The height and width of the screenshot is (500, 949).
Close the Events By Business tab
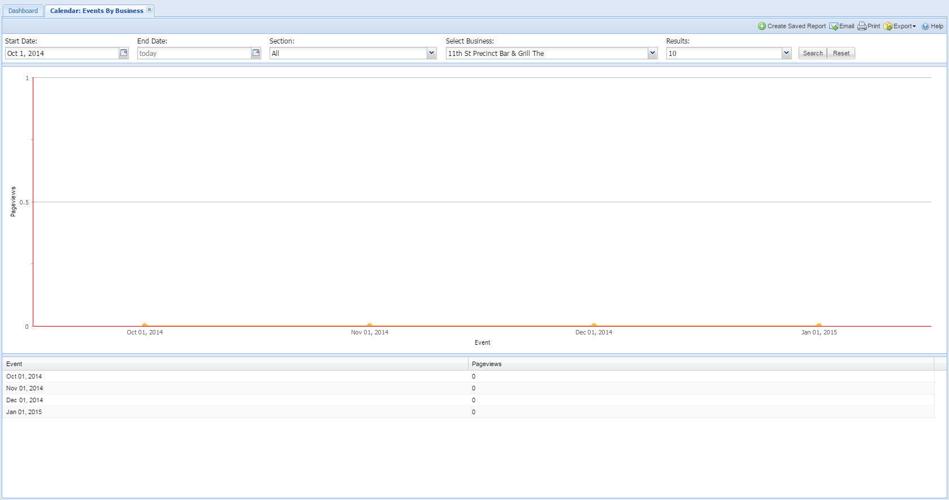coord(149,10)
